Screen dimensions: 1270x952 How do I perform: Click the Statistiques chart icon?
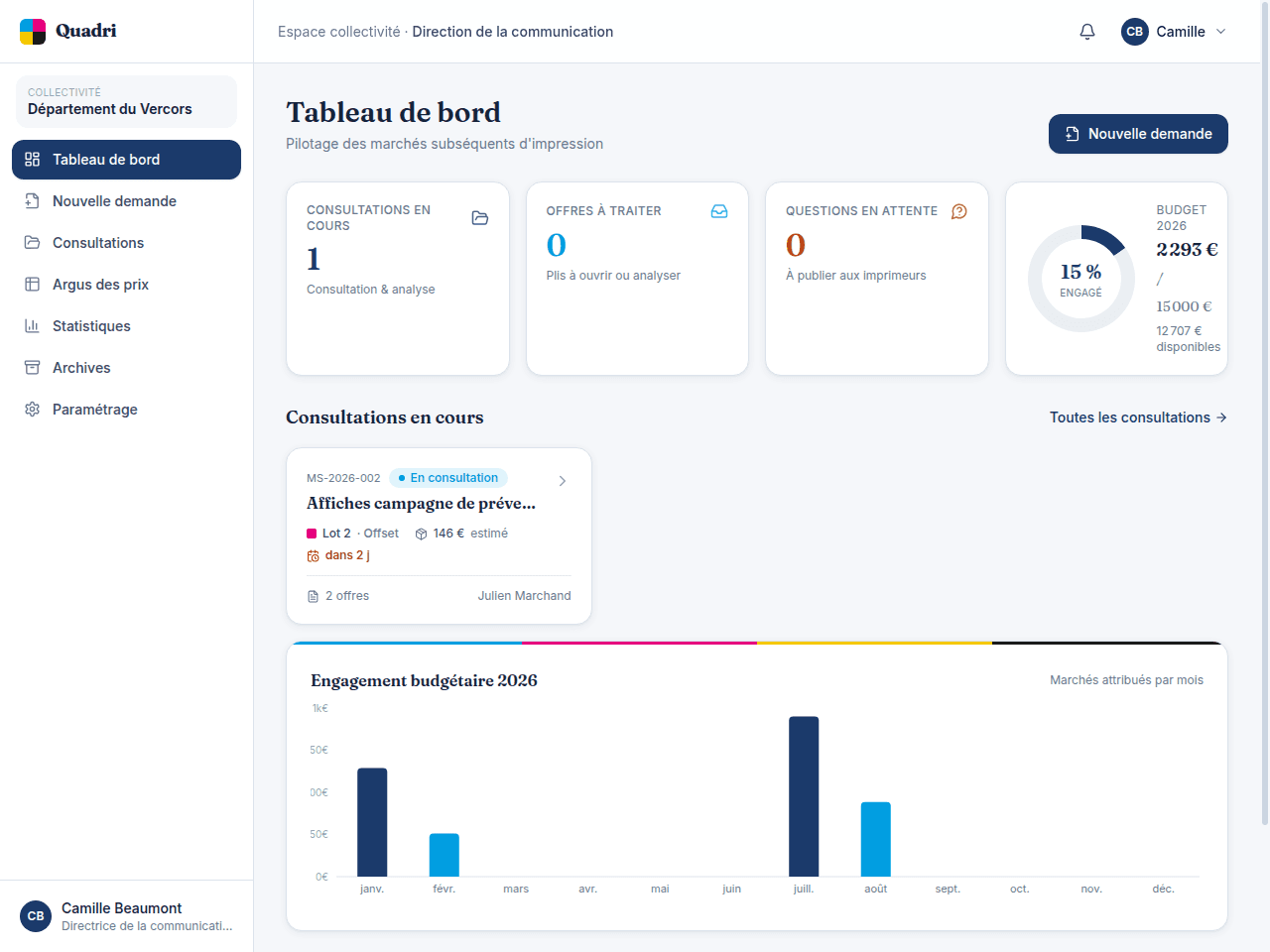tap(33, 326)
